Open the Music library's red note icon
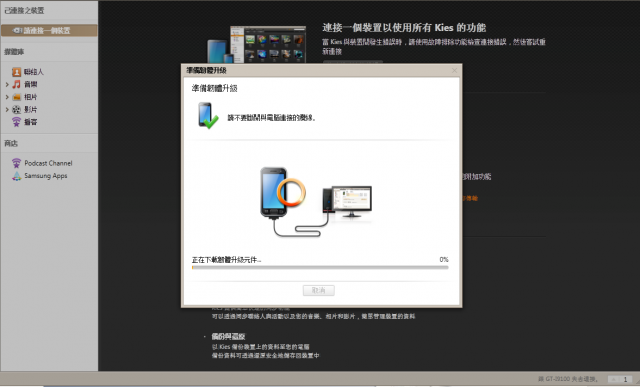Screen dimensions: 640x387 [x=16, y=85]
